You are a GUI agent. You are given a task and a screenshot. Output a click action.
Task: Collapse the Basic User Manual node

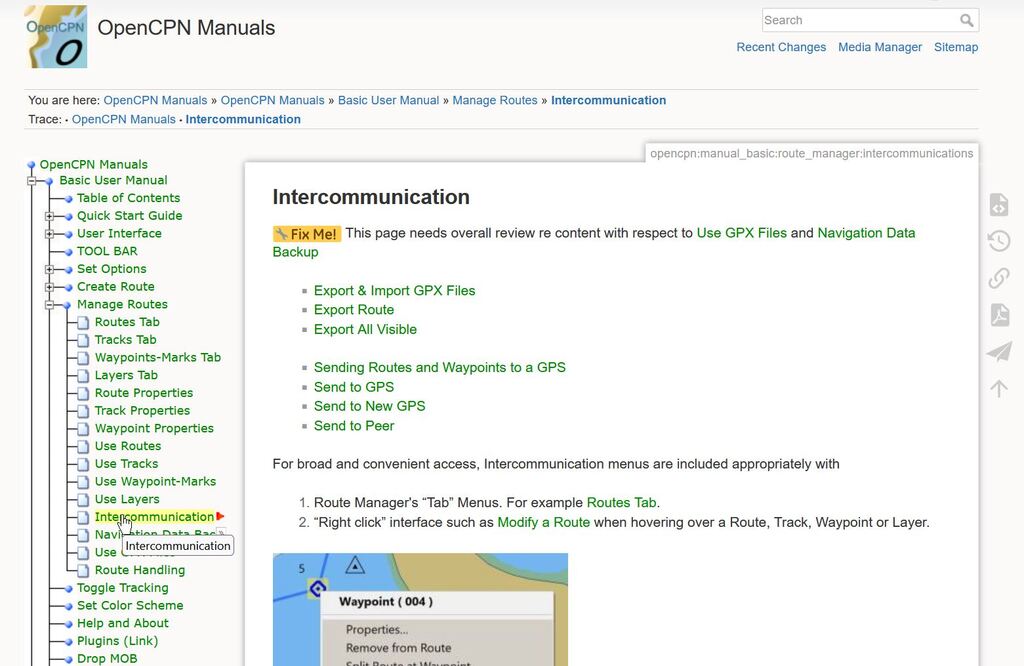pos(31,181)
